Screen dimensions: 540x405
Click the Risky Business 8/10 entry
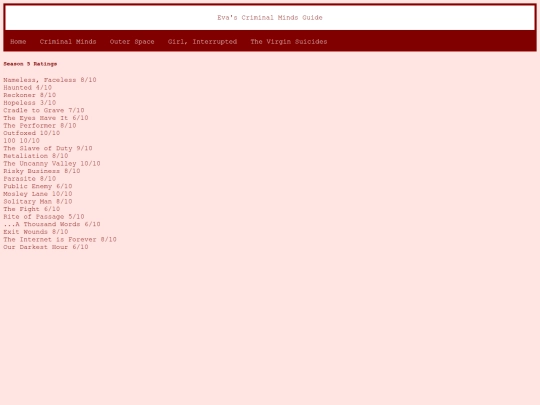click(x=42, y=171)
